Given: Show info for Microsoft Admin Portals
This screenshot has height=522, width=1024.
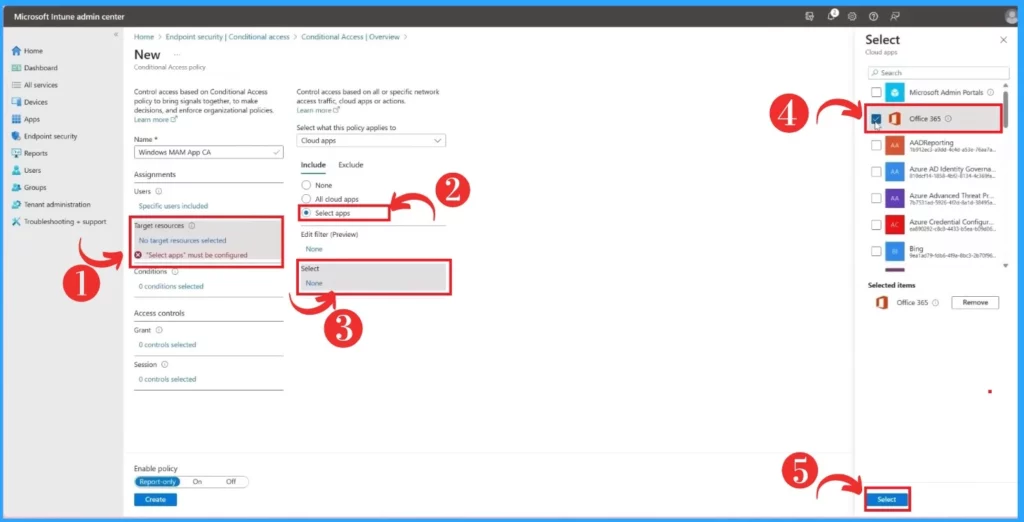Looking at the screenshot, I should [x=991, y=93].
